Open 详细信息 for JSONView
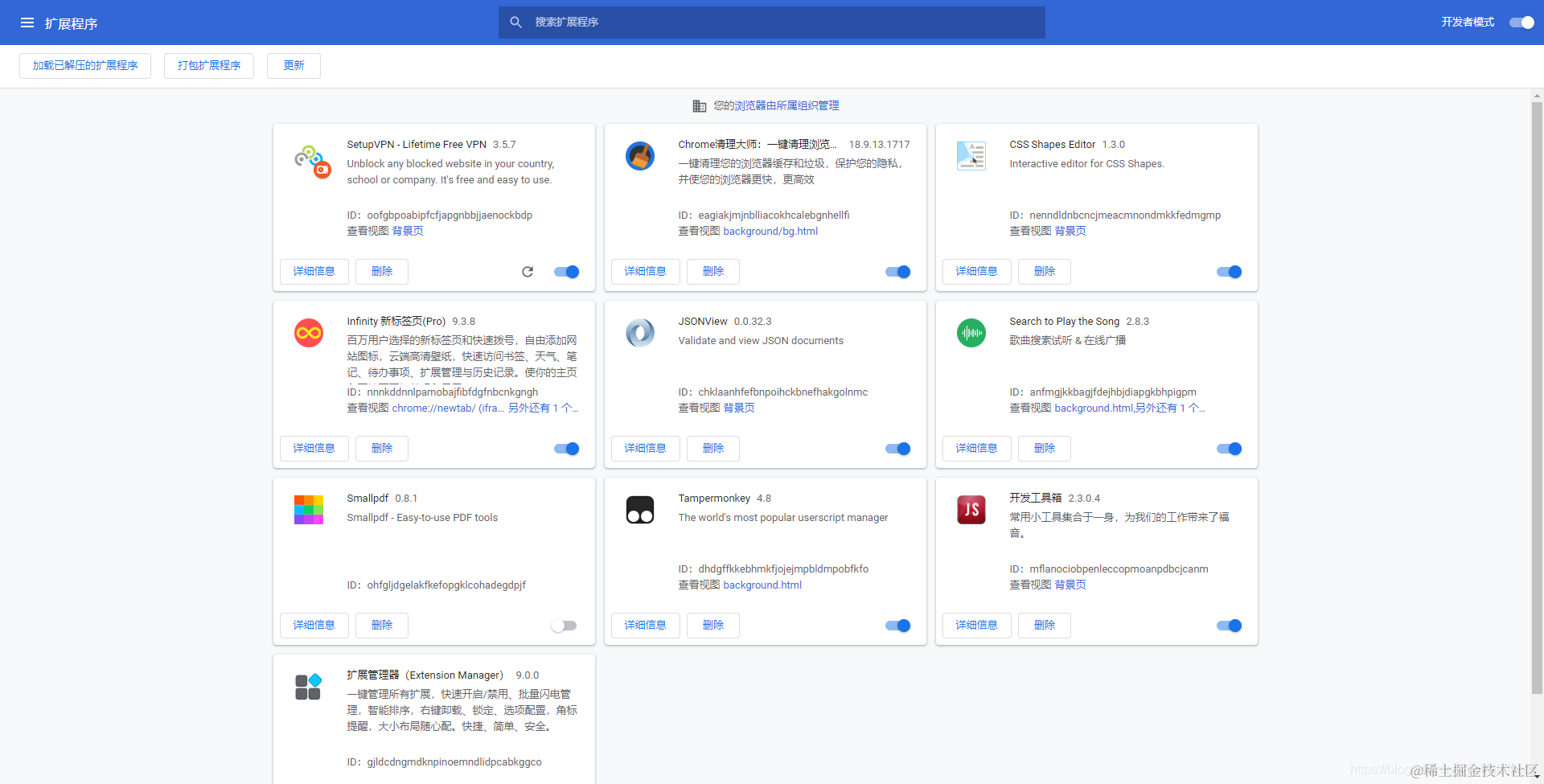The image size is (1544, 784). point(646,449)
